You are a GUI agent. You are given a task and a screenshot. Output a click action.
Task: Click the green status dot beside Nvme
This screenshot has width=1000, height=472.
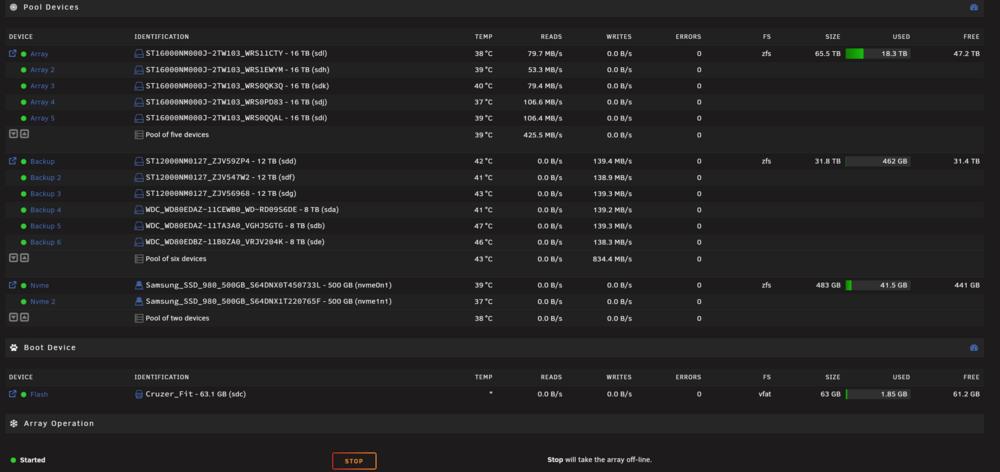pyautogui.click(x=24, y=286)
